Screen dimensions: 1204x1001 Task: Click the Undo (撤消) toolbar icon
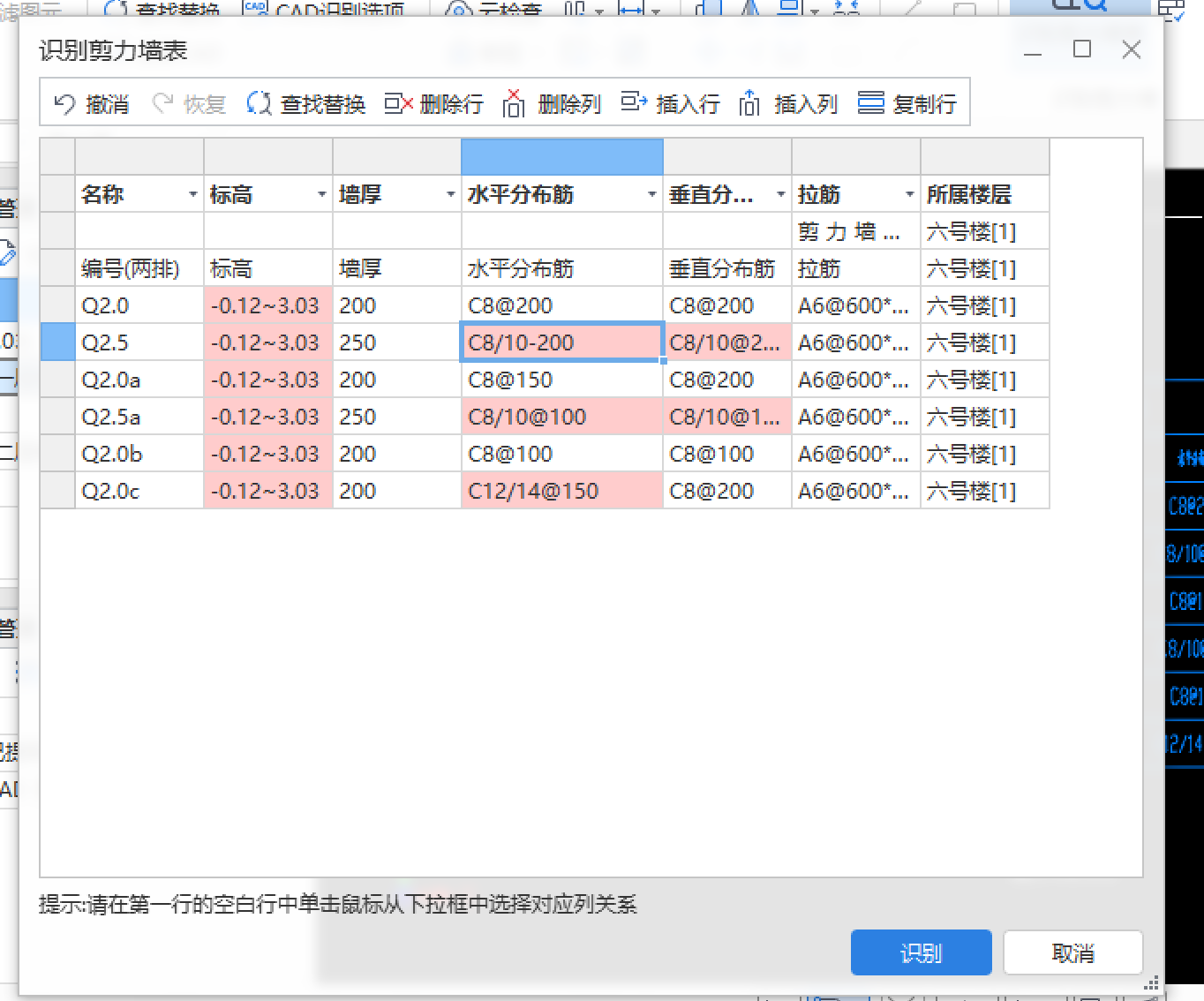[x=64, y=104]
